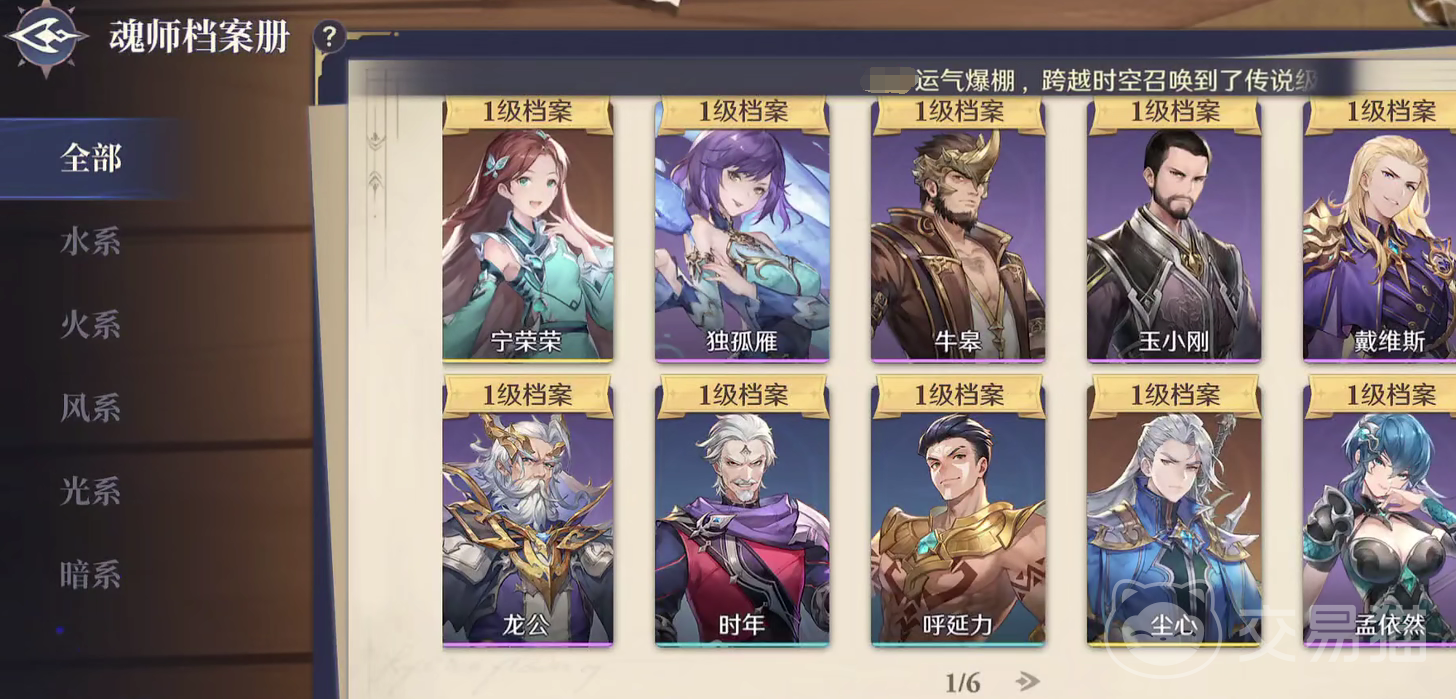Open 孟依然 character card

click(x=1380, y=511)
